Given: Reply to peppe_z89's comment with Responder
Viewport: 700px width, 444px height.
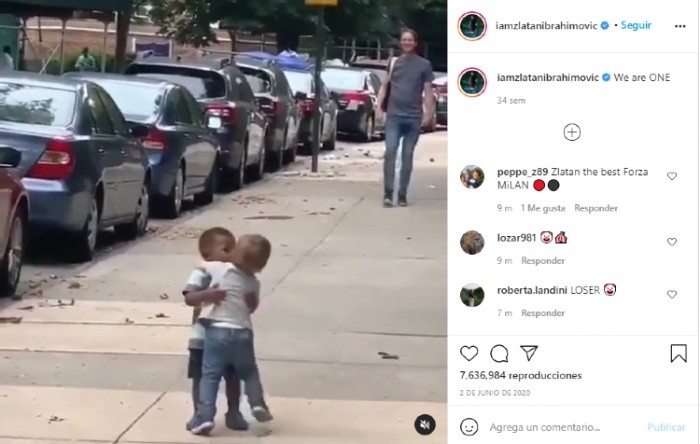Looking at the screenshot, I should pyautogui.click(x=596, y=208).
